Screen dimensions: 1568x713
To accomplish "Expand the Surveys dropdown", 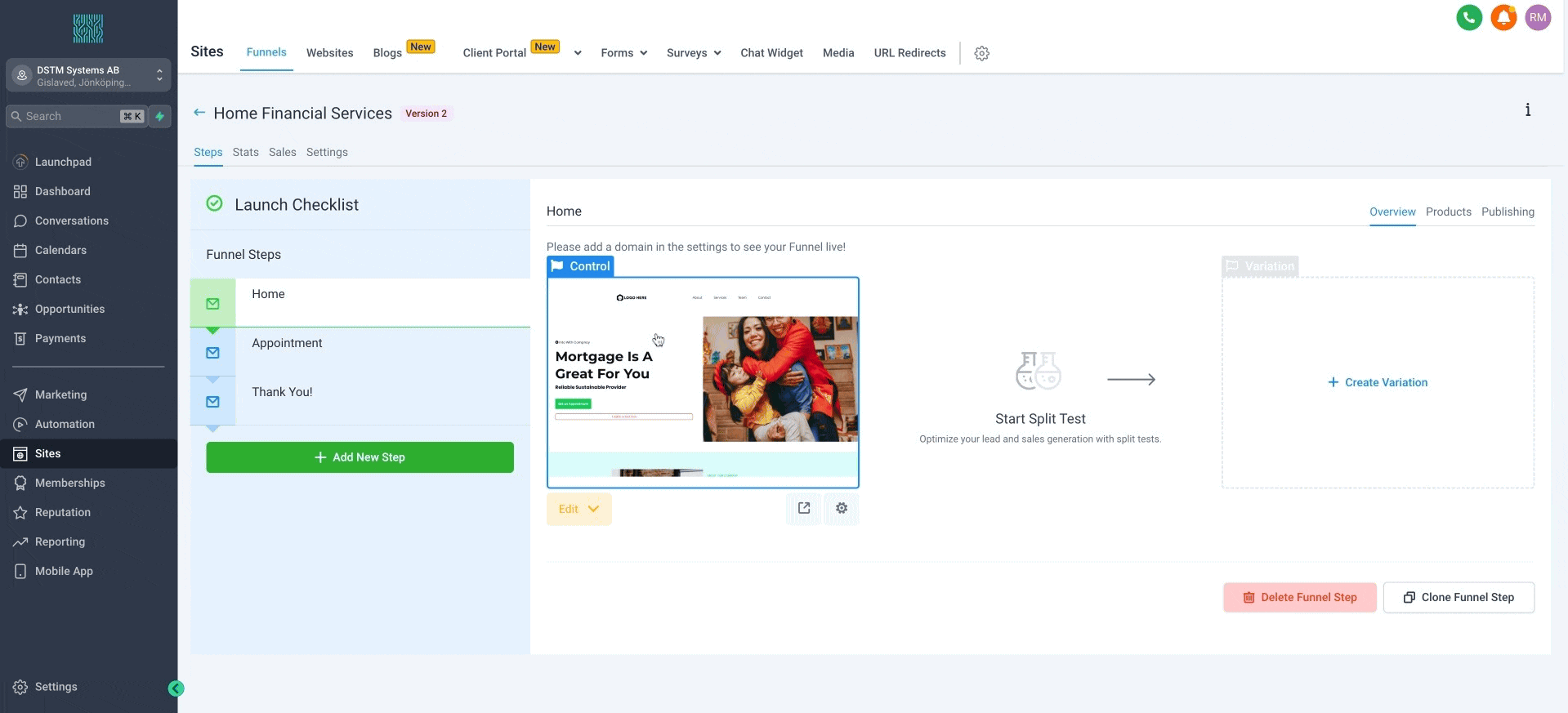I will tap(694, 53).
